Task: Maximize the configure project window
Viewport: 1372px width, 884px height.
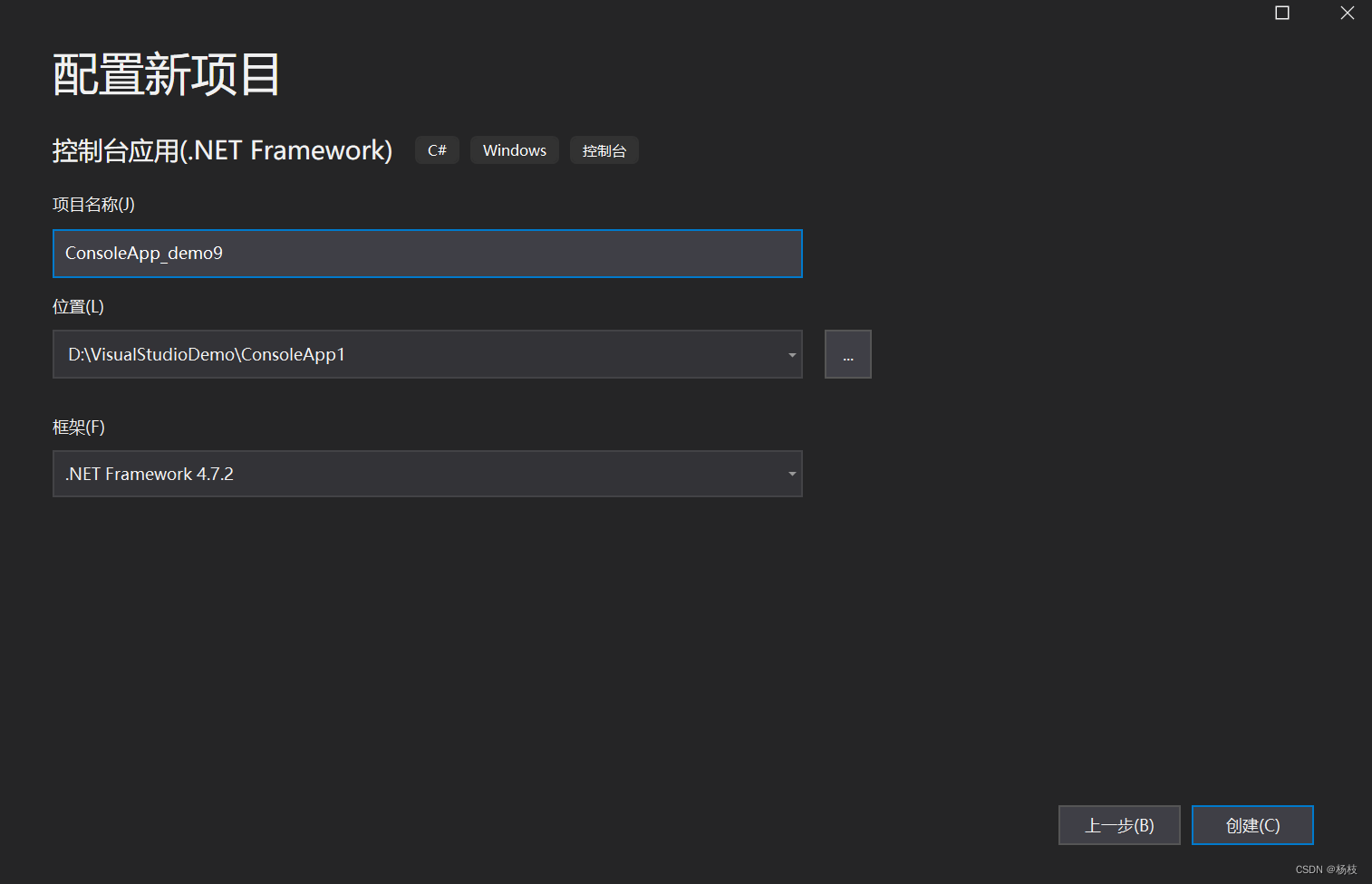Action: 1282,13
